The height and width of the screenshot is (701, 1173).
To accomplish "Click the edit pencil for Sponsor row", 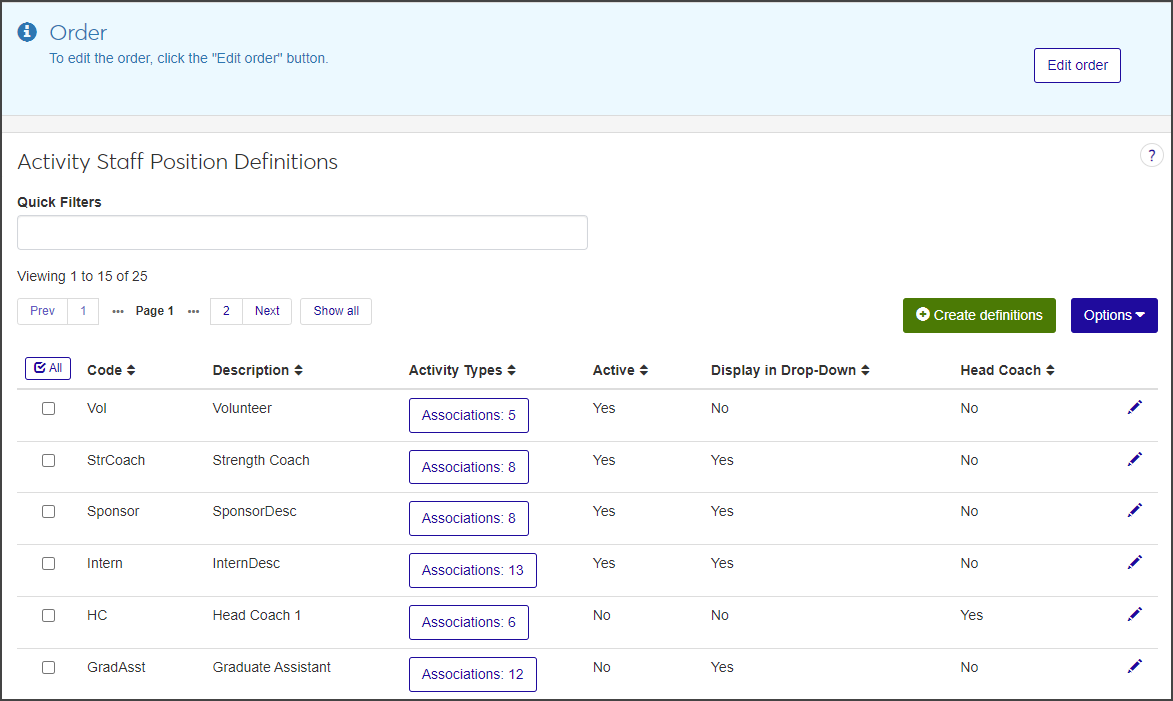I will pyautogui.click(x=1134, y=510).
